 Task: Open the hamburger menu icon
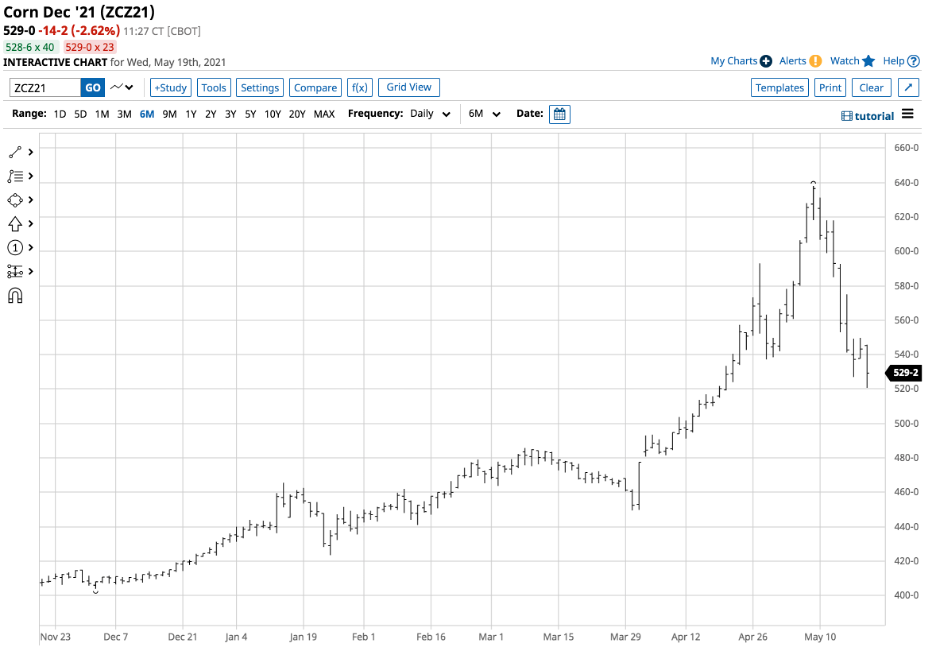907,113
